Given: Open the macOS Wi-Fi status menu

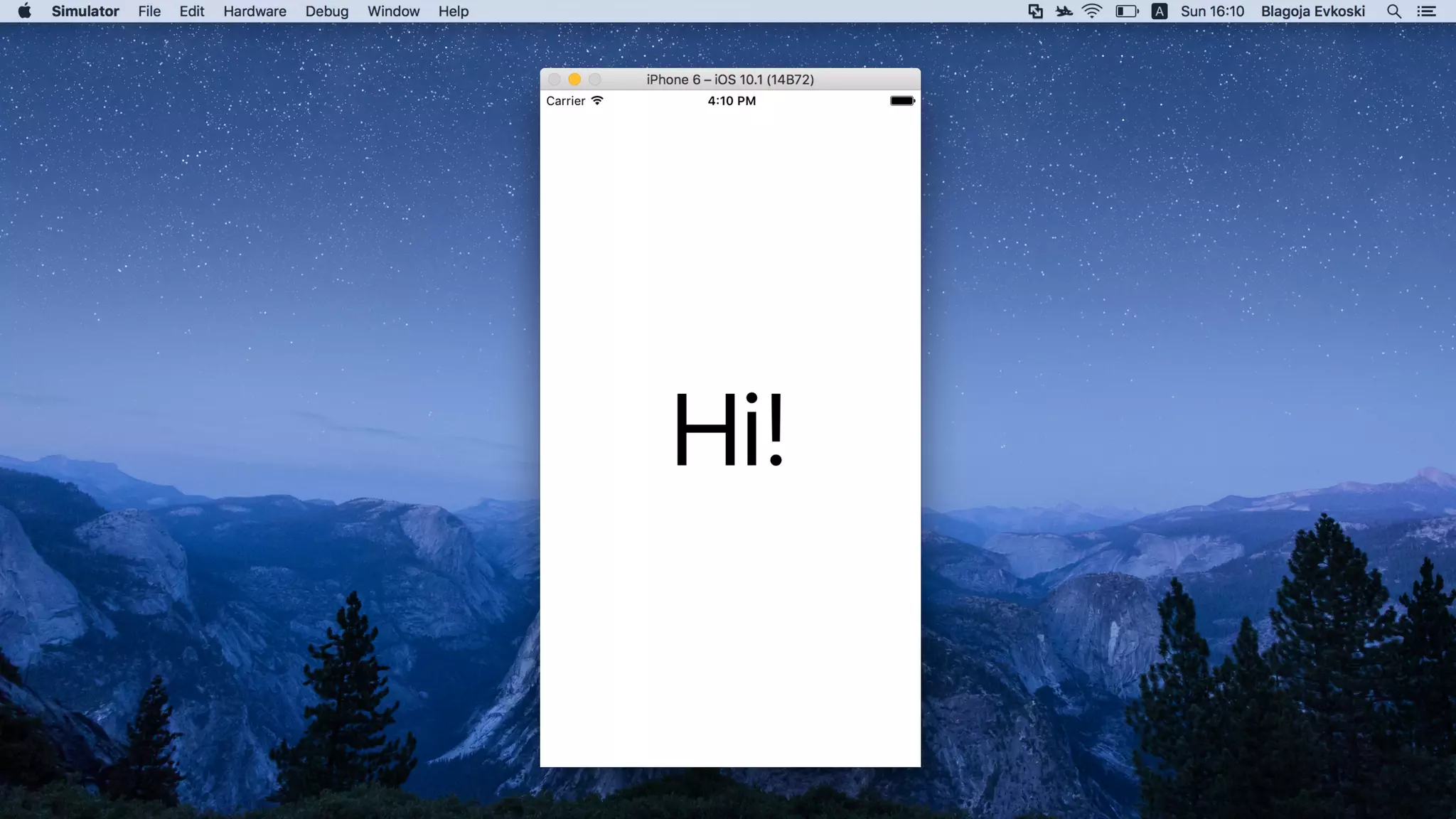Looking at the screenshot, I should click(x=1091, y=11).
